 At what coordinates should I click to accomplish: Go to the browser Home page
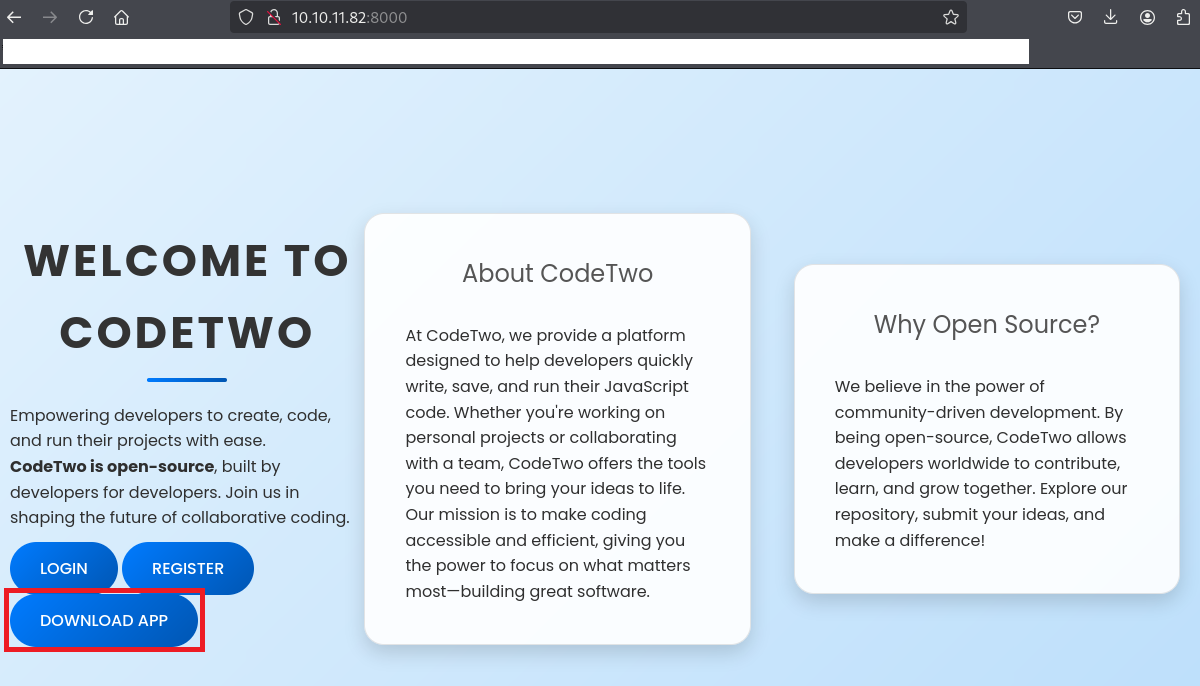(121, 17)
